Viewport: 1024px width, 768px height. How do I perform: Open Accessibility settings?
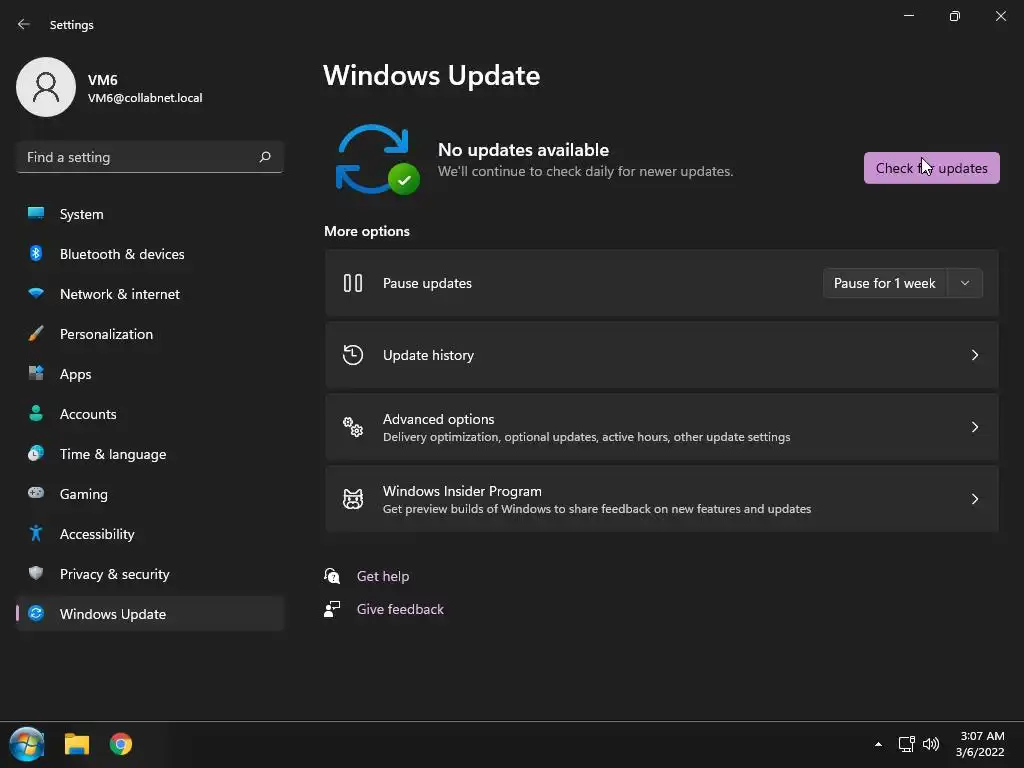[x=150, y=534]
